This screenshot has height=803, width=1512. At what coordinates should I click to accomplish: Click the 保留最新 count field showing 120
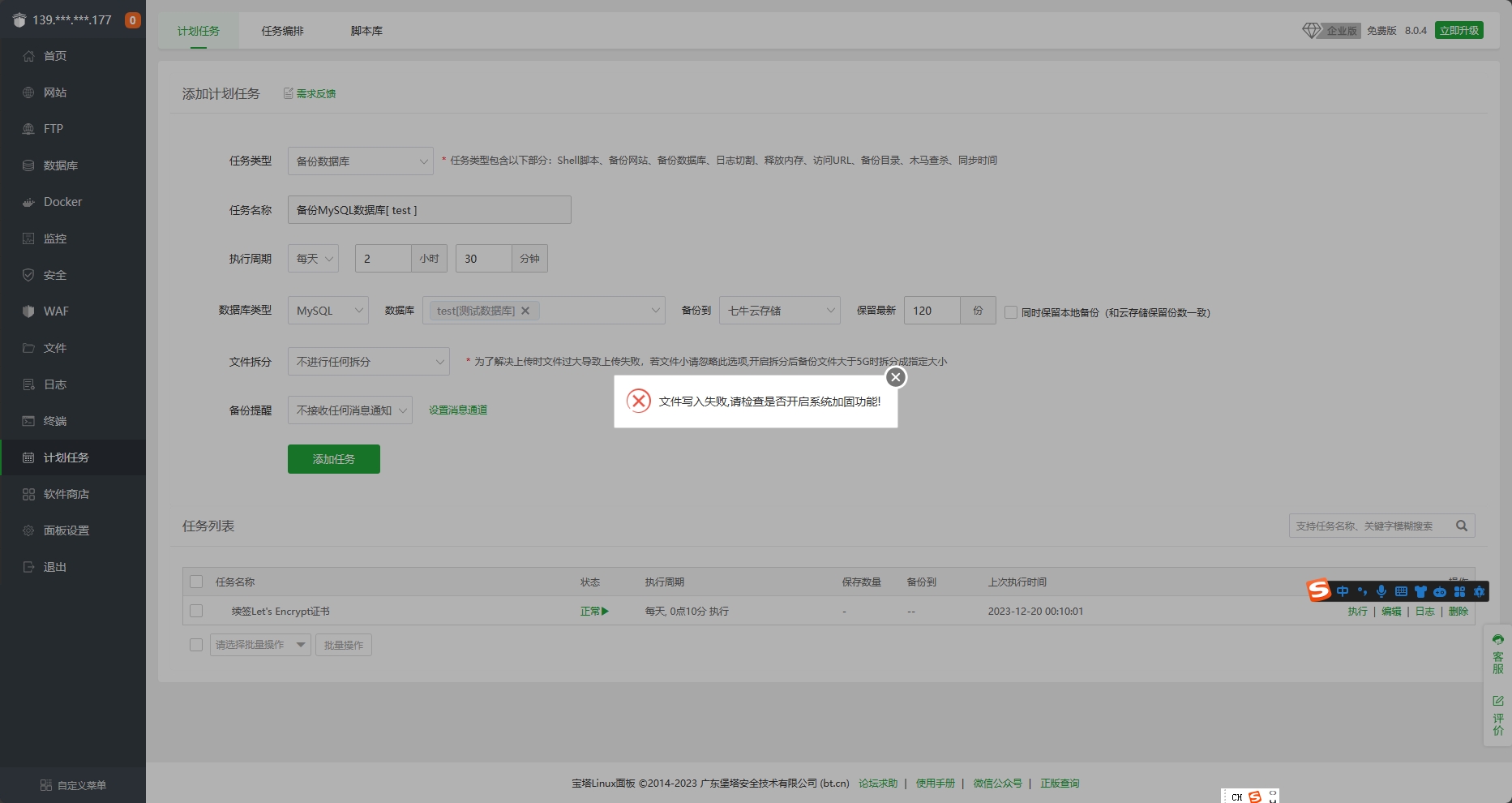click(x=932, y=311)
